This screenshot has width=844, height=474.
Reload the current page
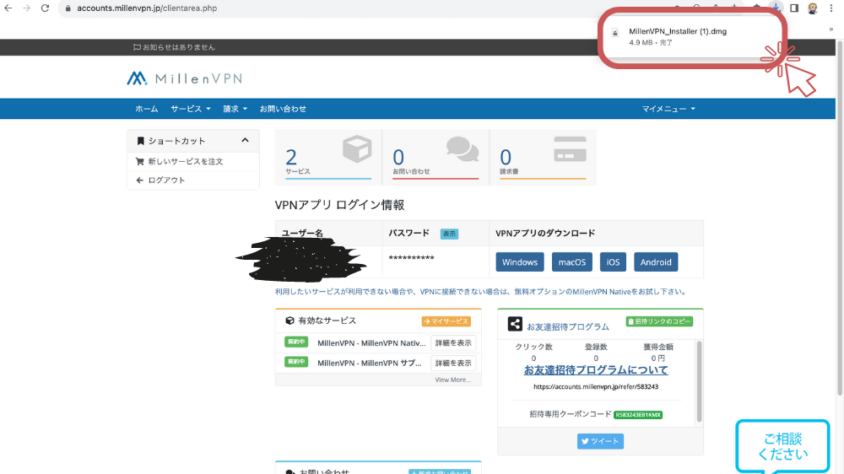(45, 8)
